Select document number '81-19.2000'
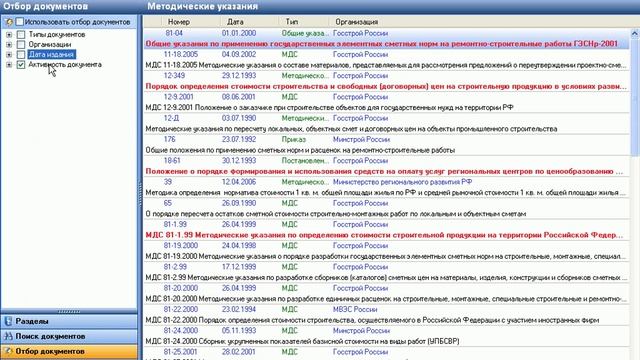 (180, 245)
